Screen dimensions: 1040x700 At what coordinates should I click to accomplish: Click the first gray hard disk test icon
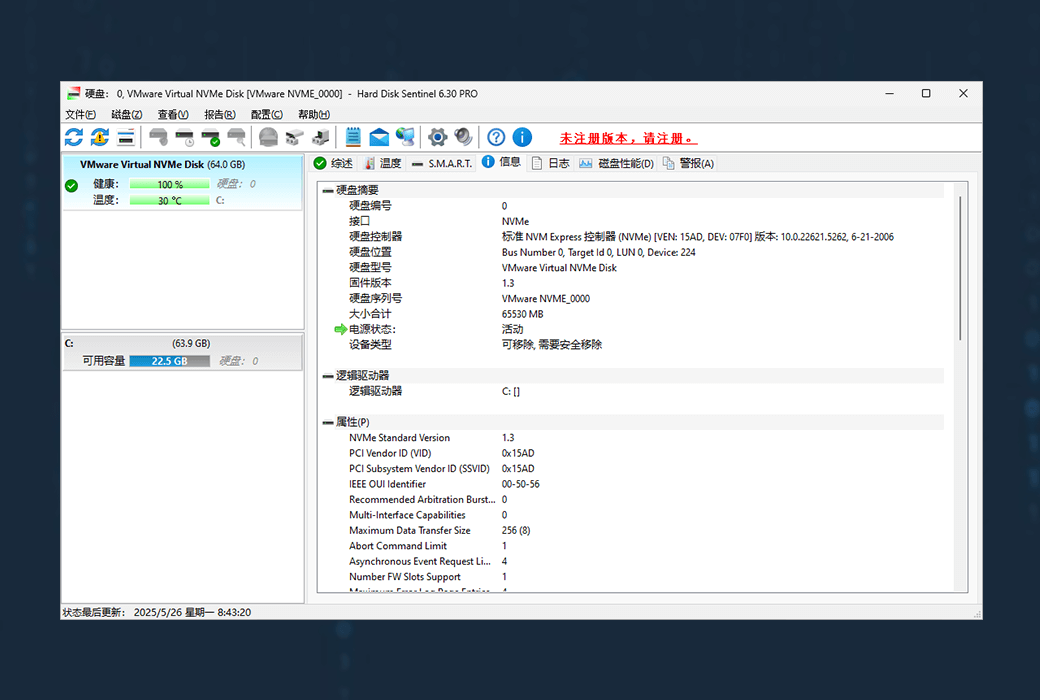tap(159, 137)
